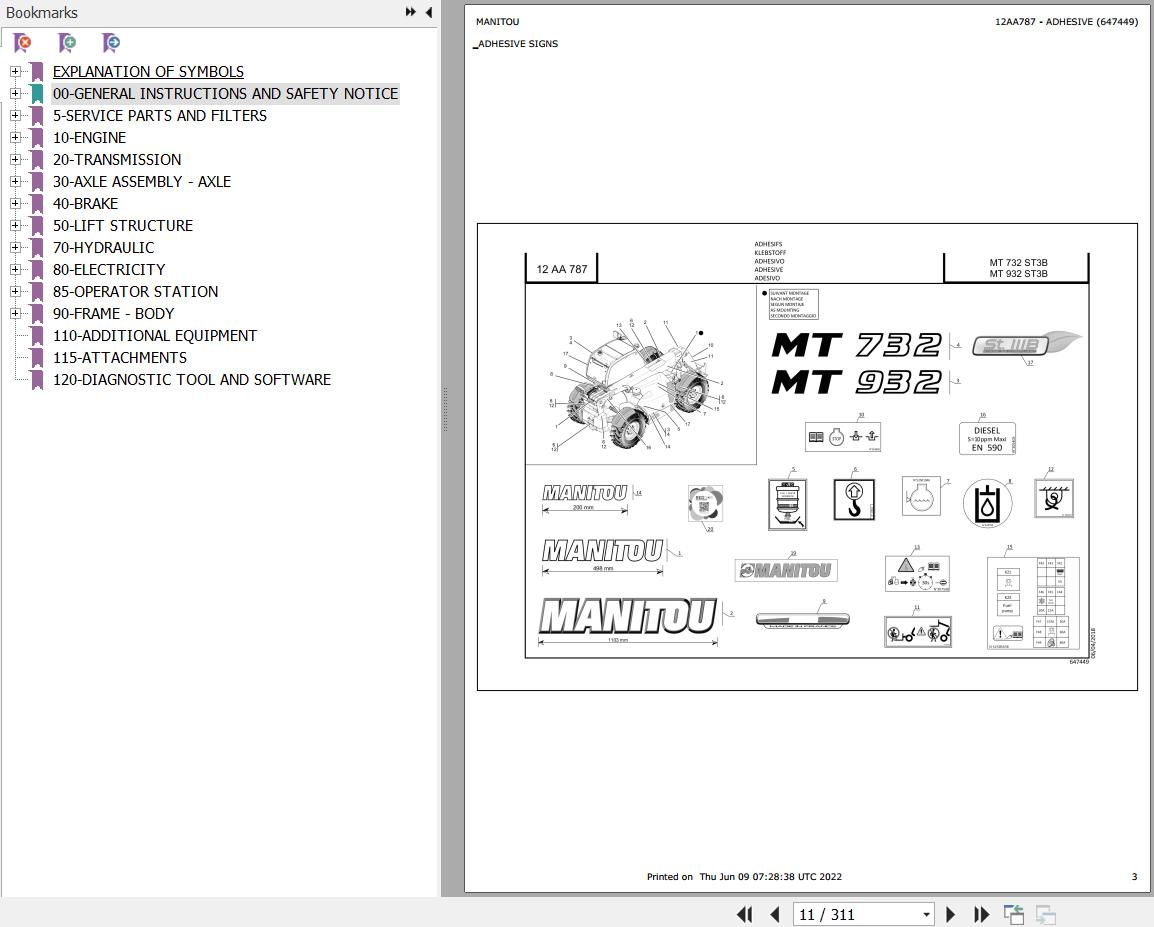
Task: Expand 85-OPERATOR STATION bookmark node
Action: [x=15, y=291]
